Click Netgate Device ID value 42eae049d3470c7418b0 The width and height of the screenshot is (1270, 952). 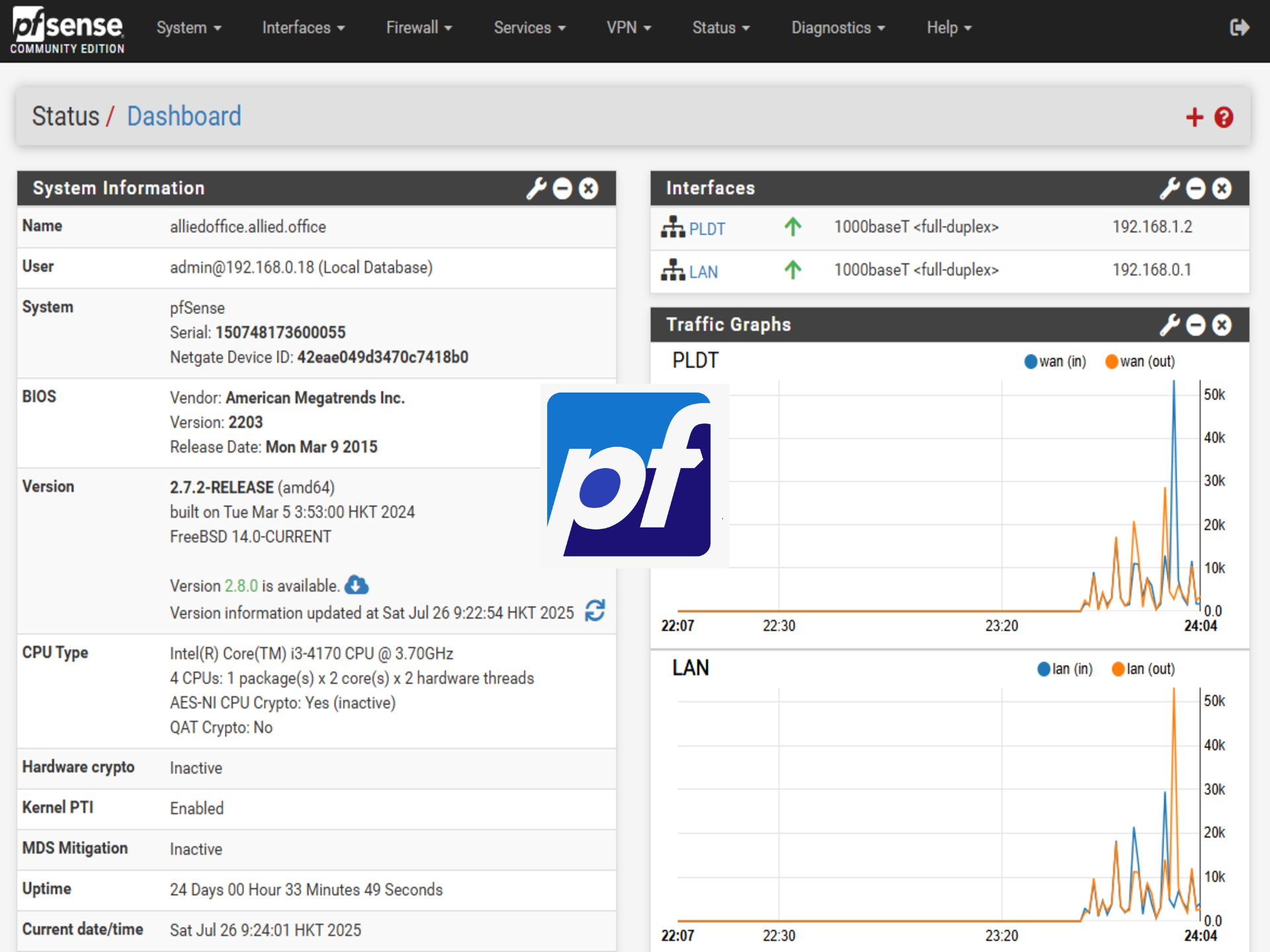pos(383,357)
